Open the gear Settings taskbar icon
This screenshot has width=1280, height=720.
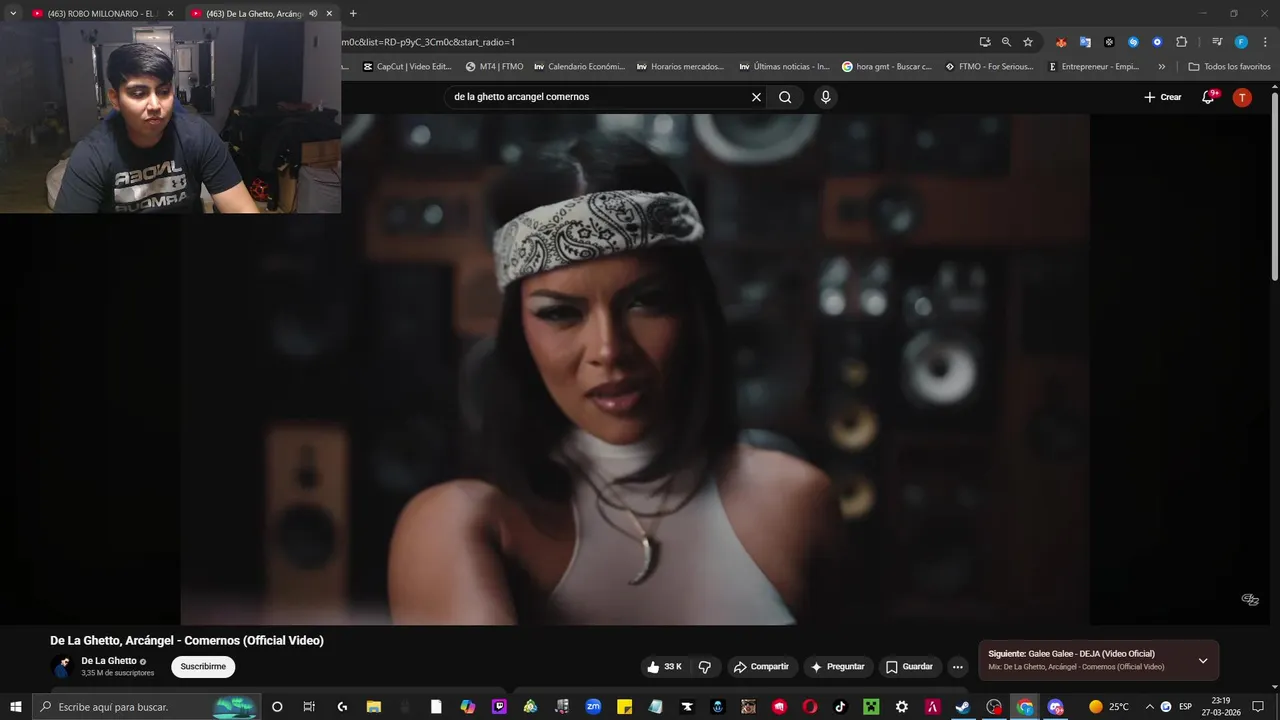(902, 707)
